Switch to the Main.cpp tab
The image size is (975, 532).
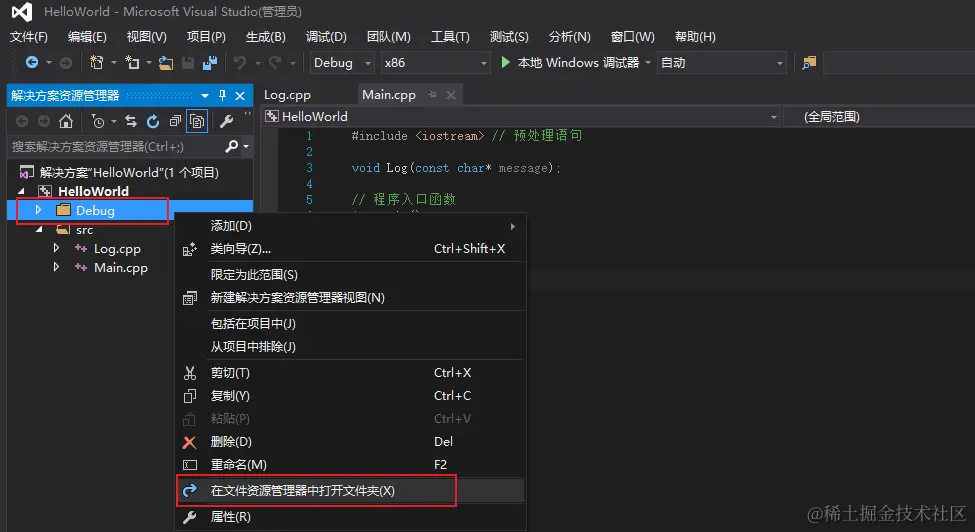(389, 94)
